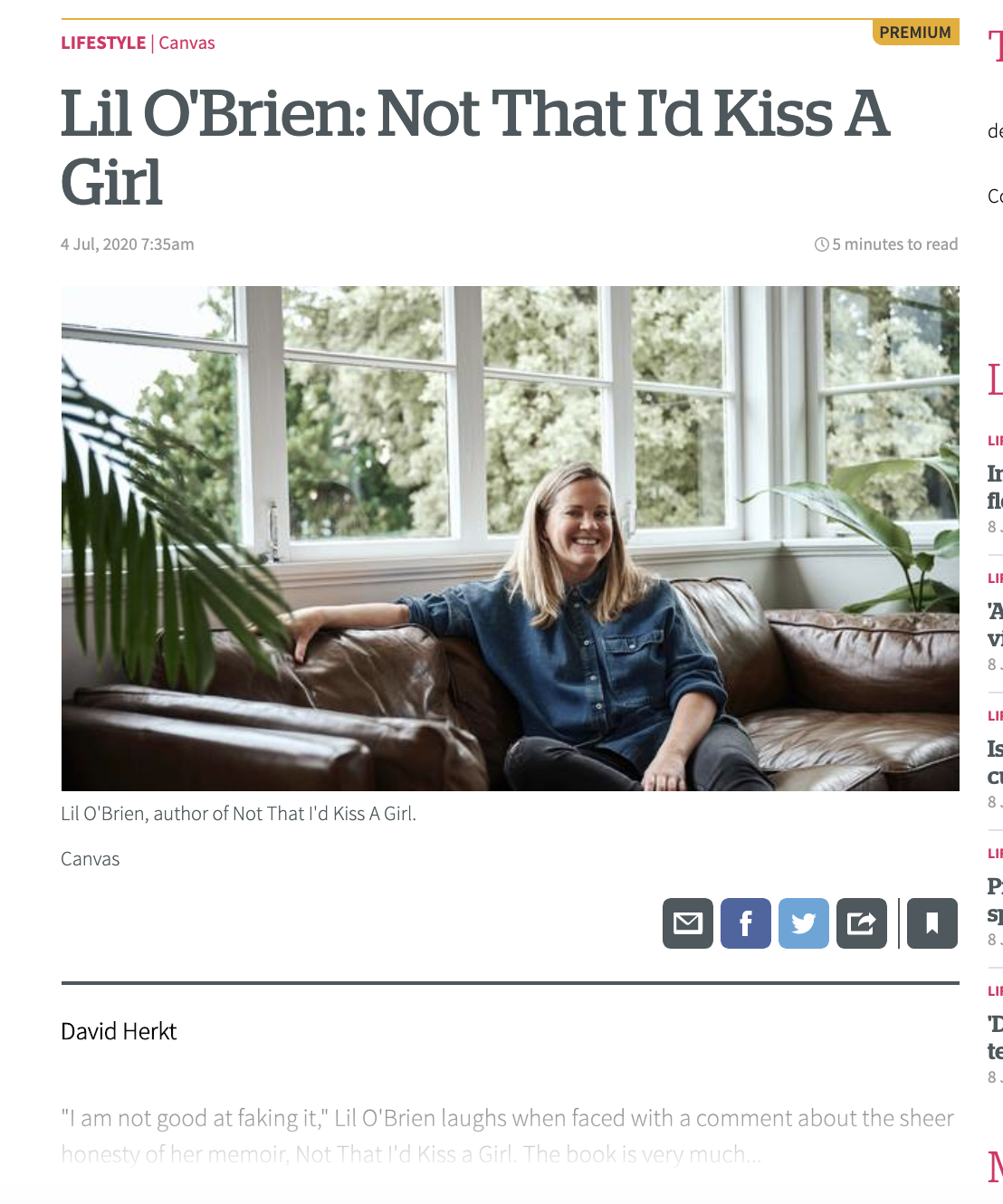Click the PREMIUM badge

coord(915,33)
